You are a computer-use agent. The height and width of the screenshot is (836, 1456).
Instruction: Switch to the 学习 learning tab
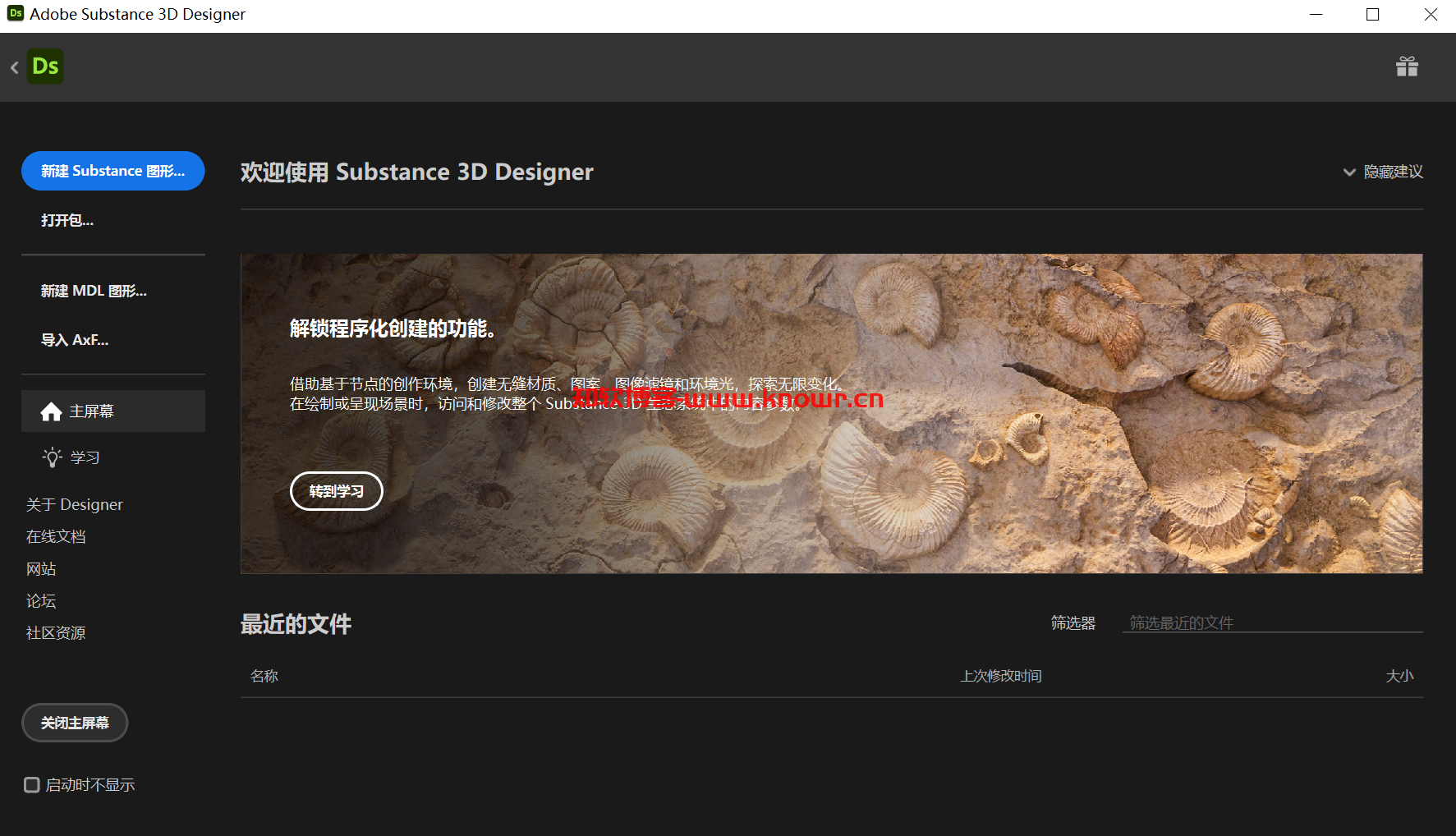point(113,457)
